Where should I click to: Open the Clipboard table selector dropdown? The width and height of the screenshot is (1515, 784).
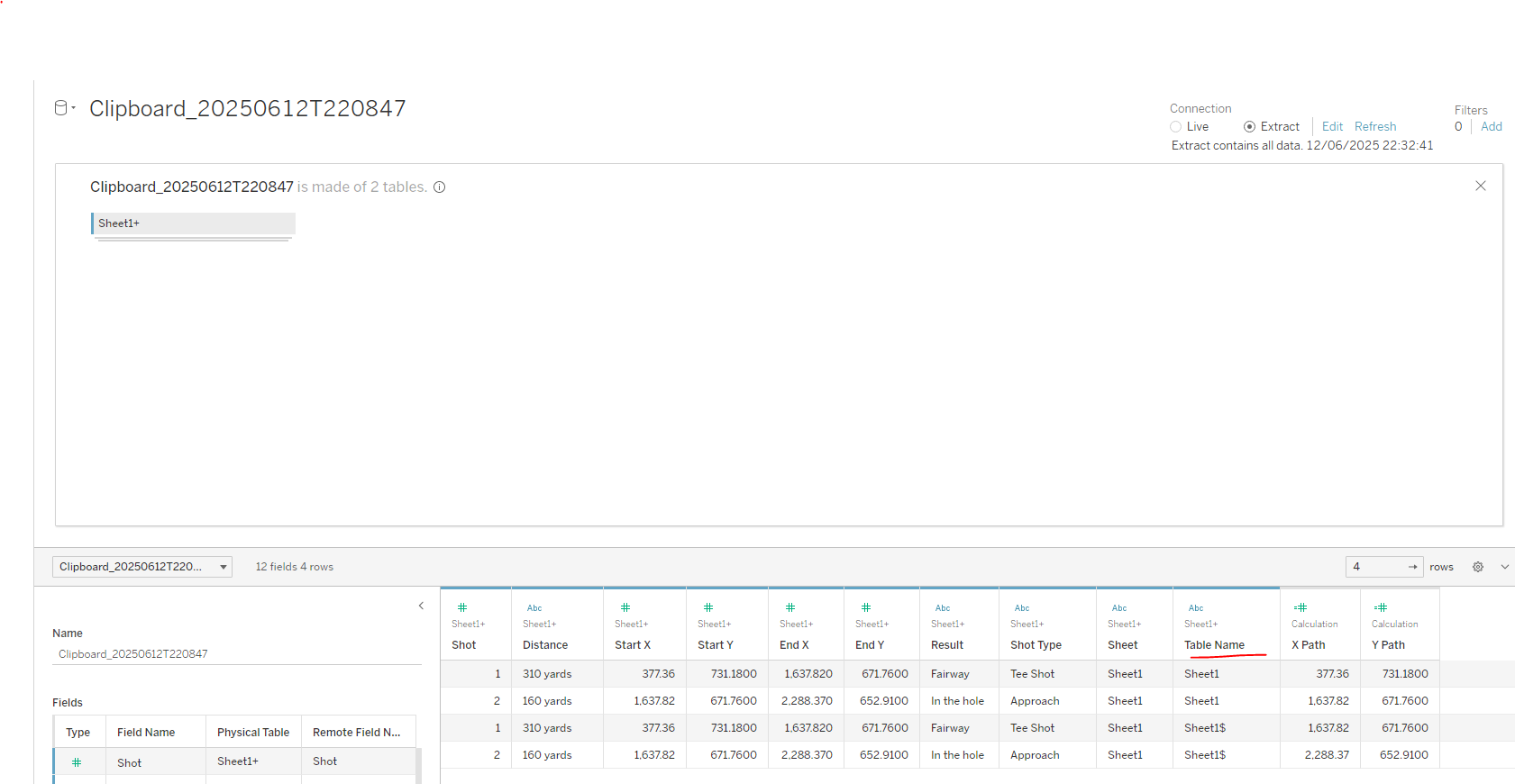tap(142, 567)
